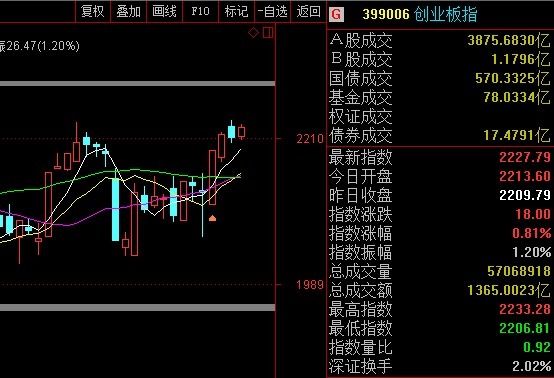The height and width of the screenshot is (378, 554).
Task: Click the 标记 mark button
Action: coord(236,11)
